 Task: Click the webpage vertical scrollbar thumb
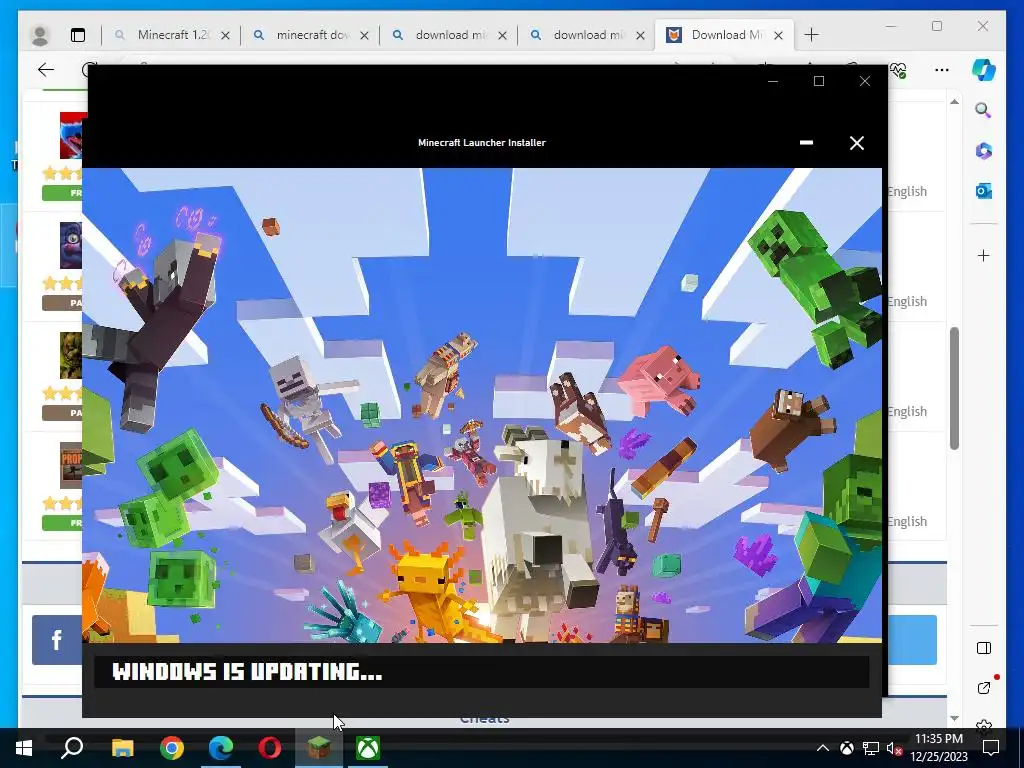pyautogui.click(x=954, y=389)
